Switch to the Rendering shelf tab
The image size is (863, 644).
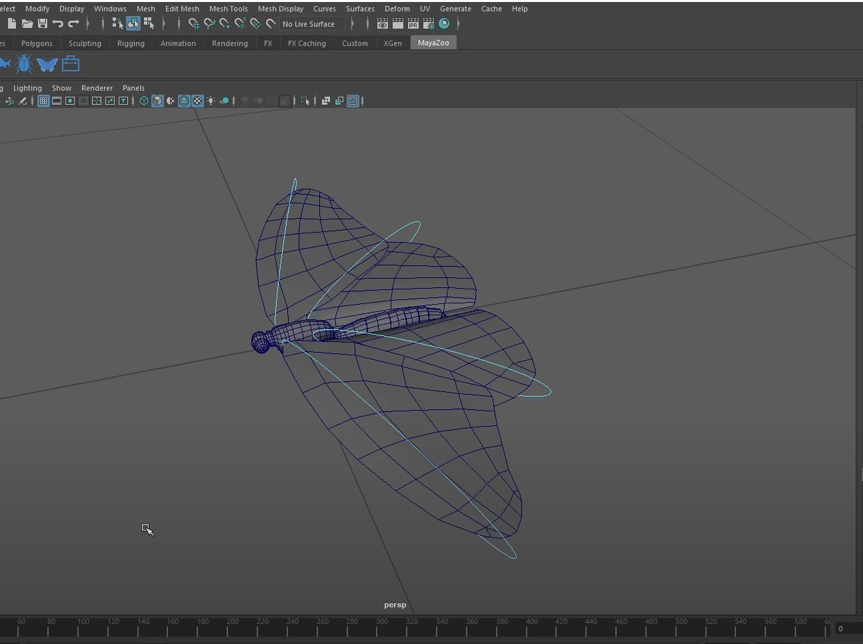click(x=229, y=43)
